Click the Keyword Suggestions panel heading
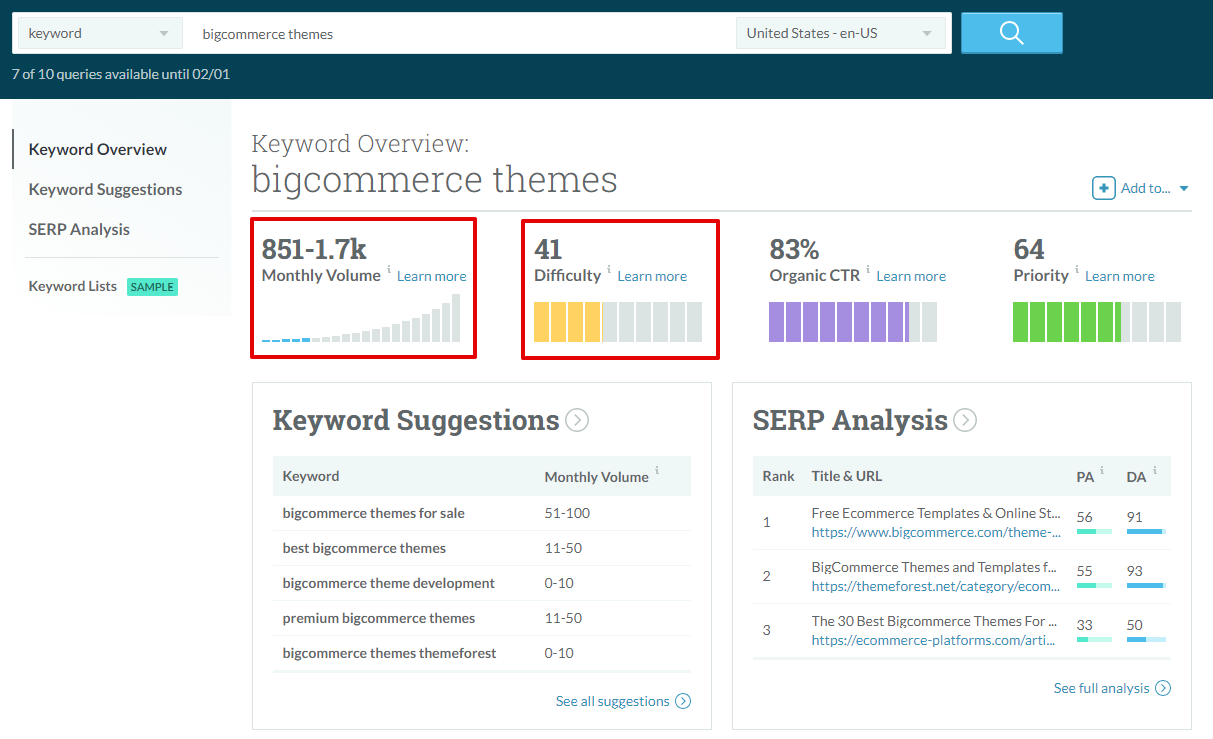 click(x=416, y=420)
